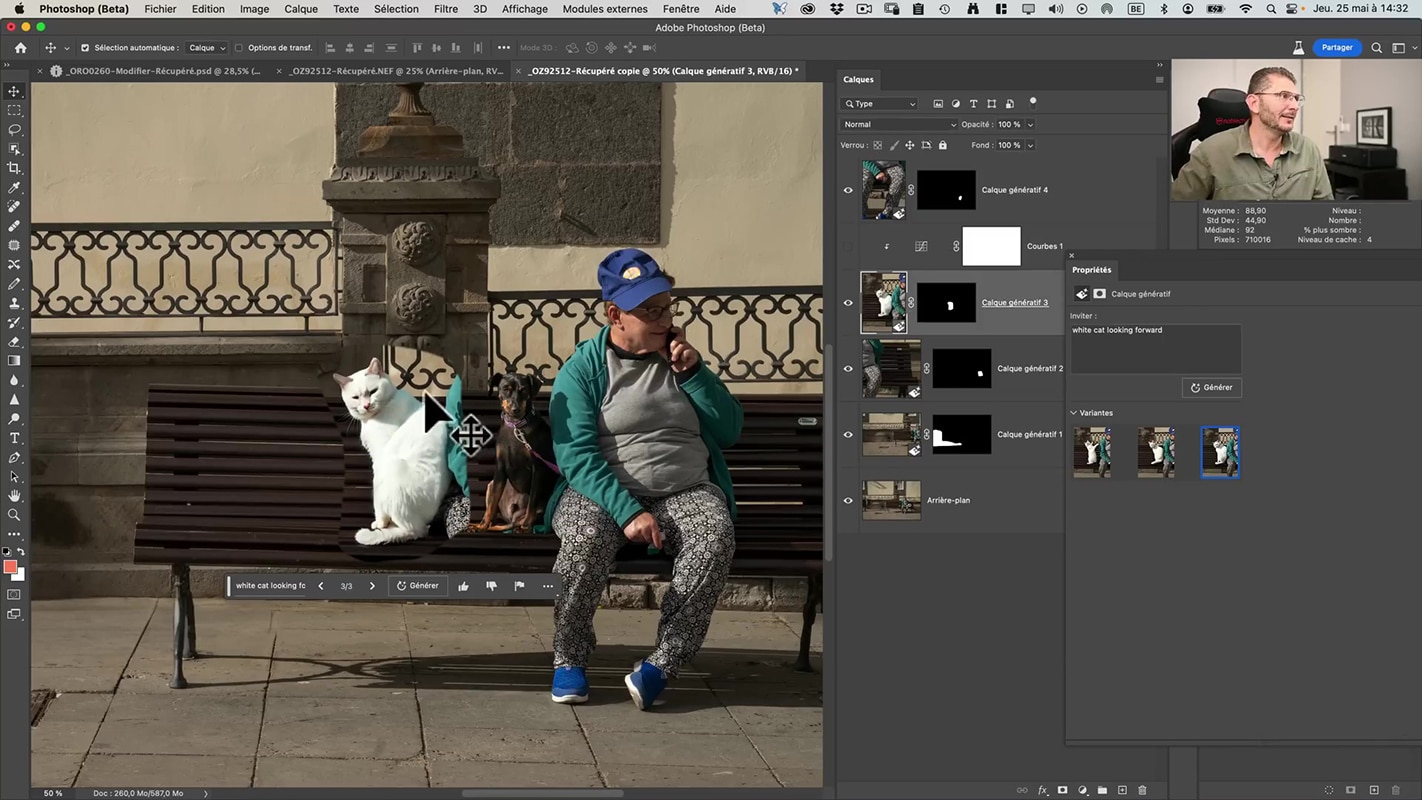Select the Pen tool
This screenshot has width=1422, height=800.
click(14, 457)
